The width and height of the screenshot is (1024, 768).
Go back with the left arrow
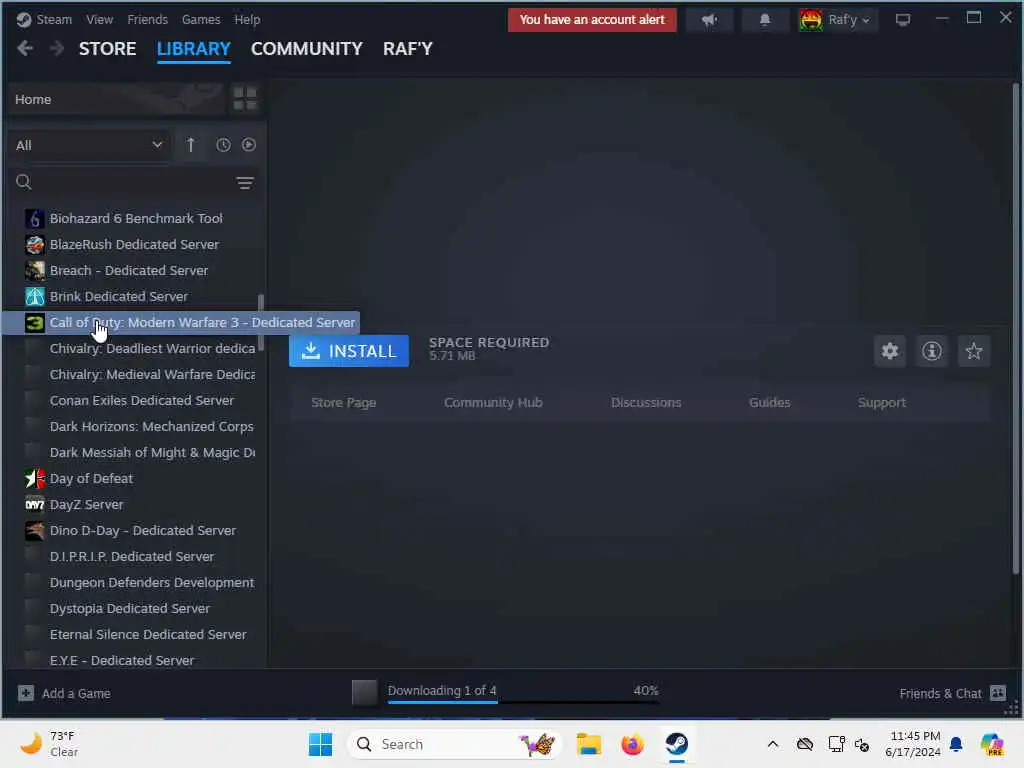tap(25, 48)
